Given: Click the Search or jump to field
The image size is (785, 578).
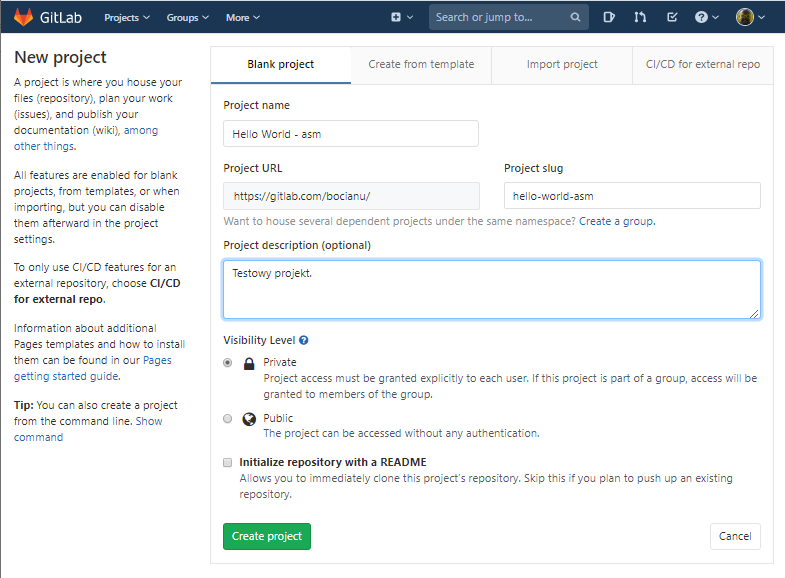Looking at the screenshot, I should 509,17.
